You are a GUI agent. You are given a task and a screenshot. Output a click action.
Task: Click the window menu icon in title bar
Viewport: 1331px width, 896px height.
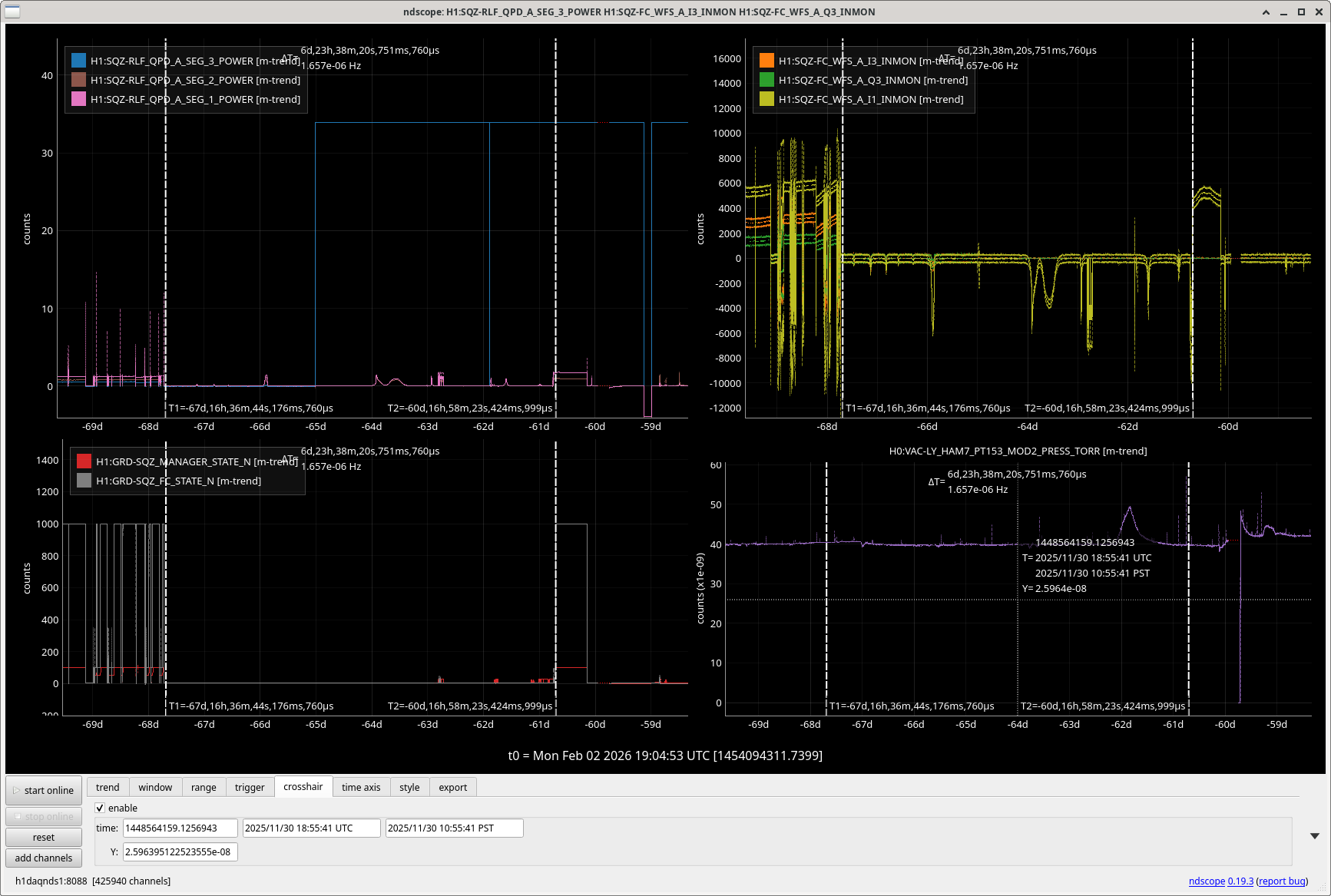pos(12,12)
